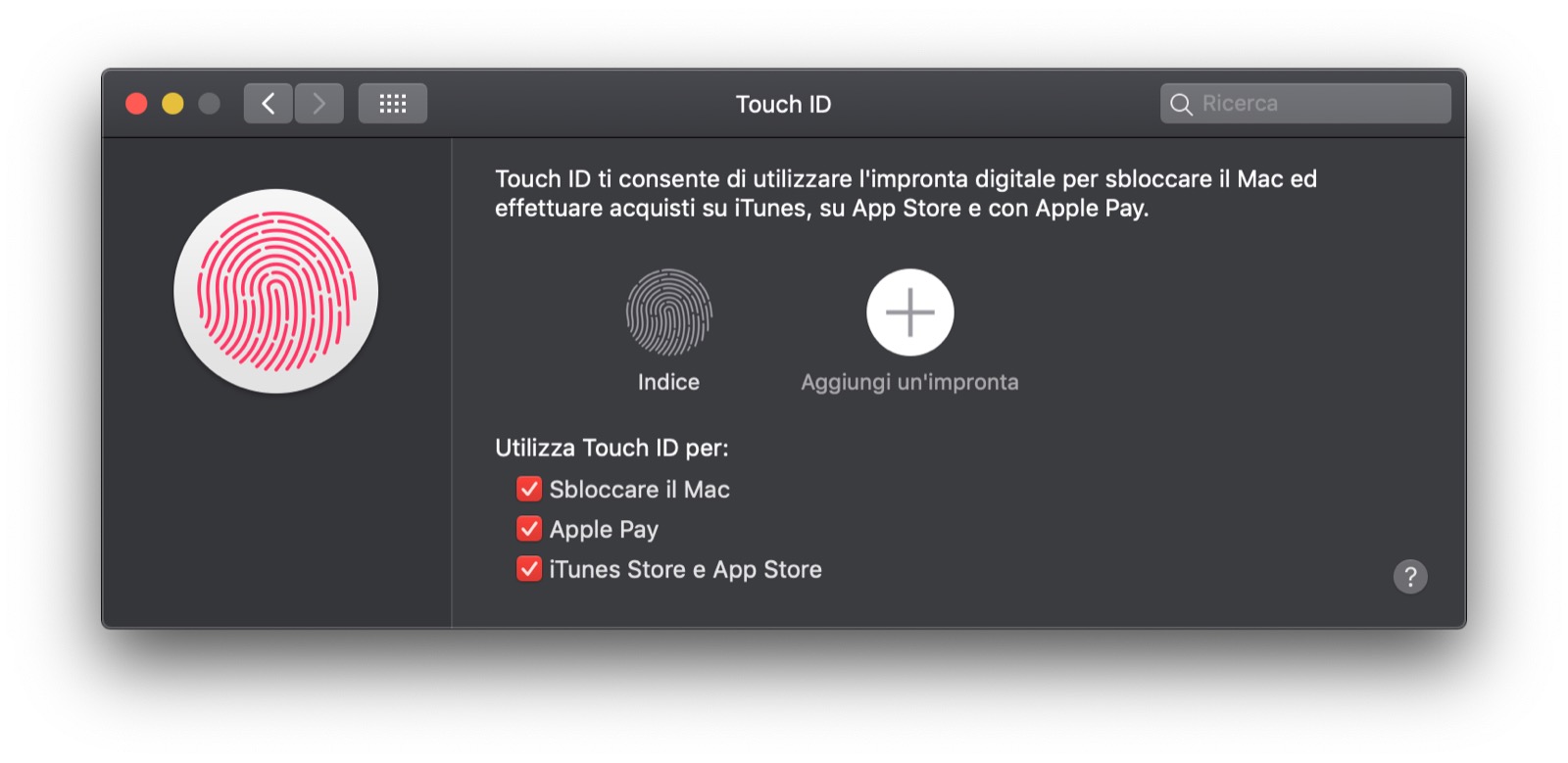Open help with the question mark button
1568x763 pixels.
click(1409, 577)
